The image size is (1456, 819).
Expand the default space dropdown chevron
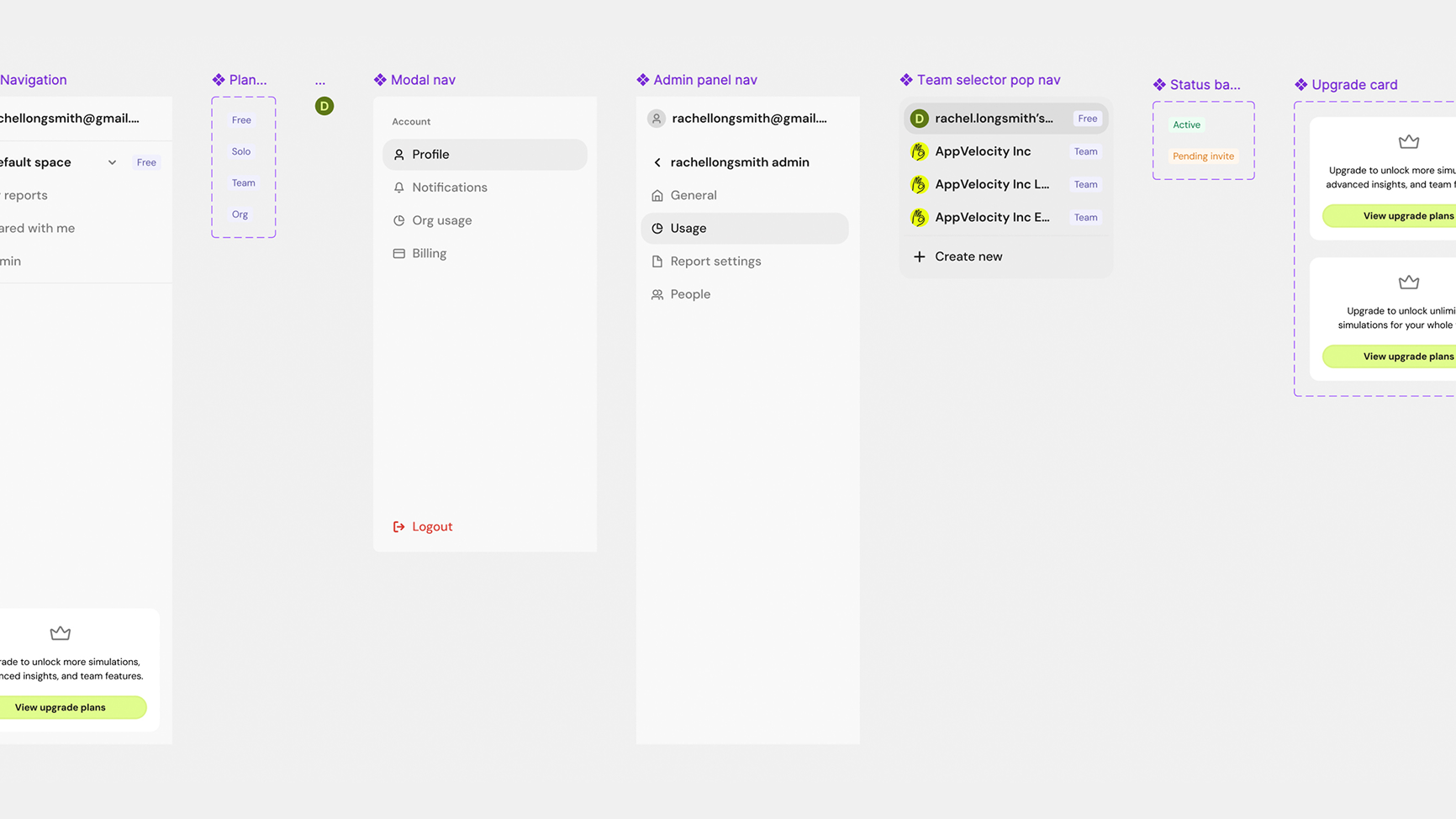(x=112, y=162)
